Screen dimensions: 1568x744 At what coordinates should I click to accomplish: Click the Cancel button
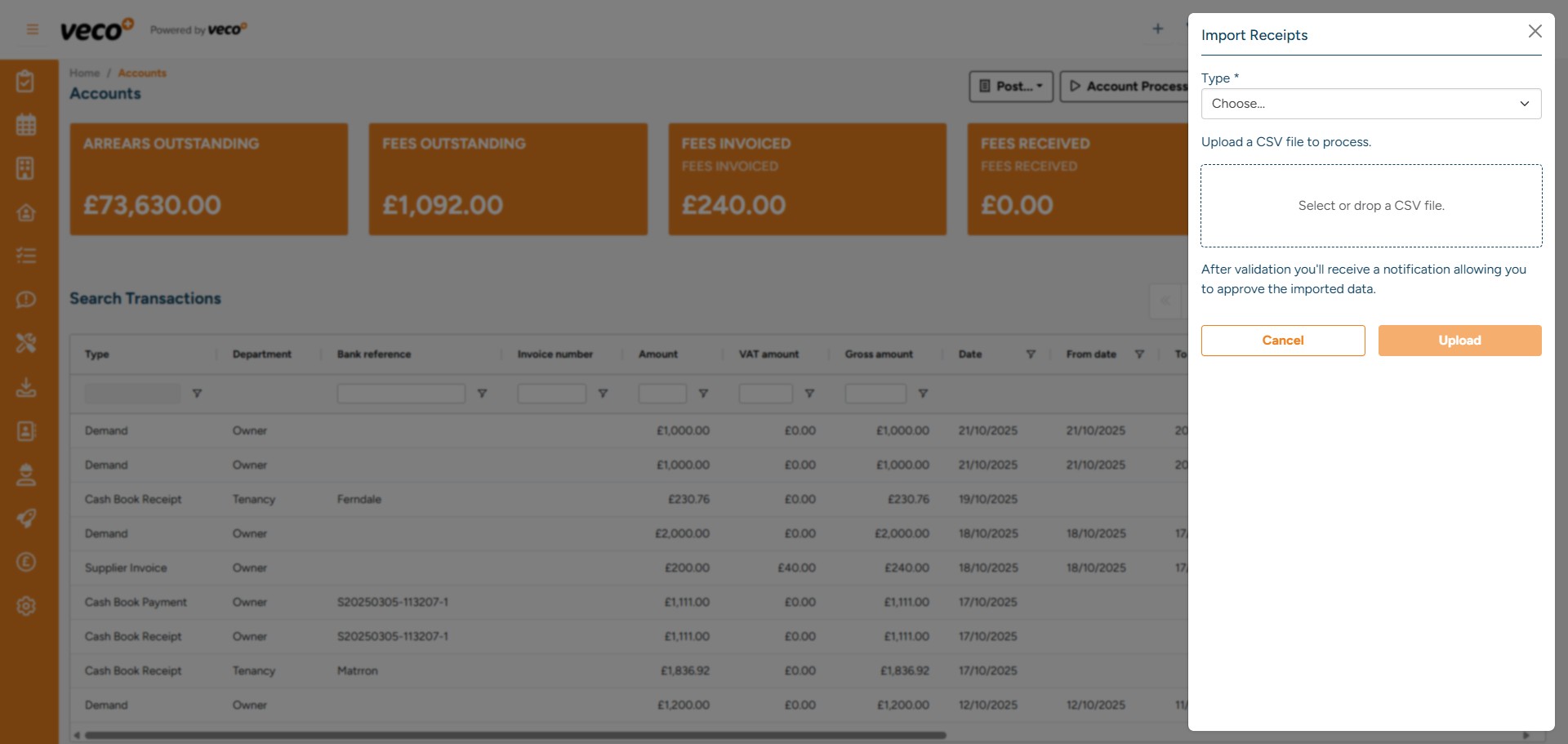1282,341
